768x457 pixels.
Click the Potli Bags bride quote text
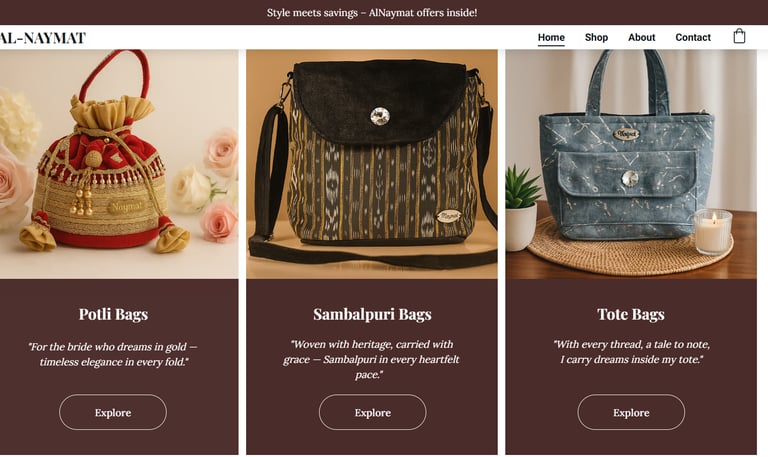pyautogui.click(x=114, y=354)
